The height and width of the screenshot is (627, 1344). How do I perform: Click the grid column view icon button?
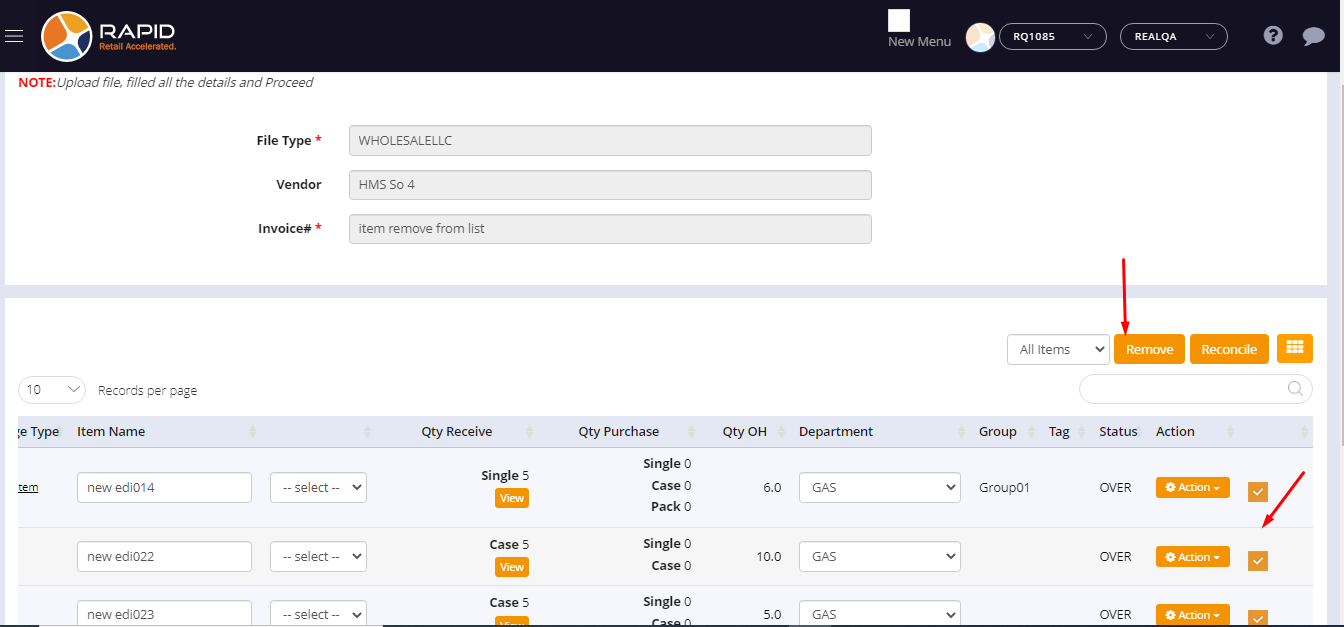[x=1295, y=348]
